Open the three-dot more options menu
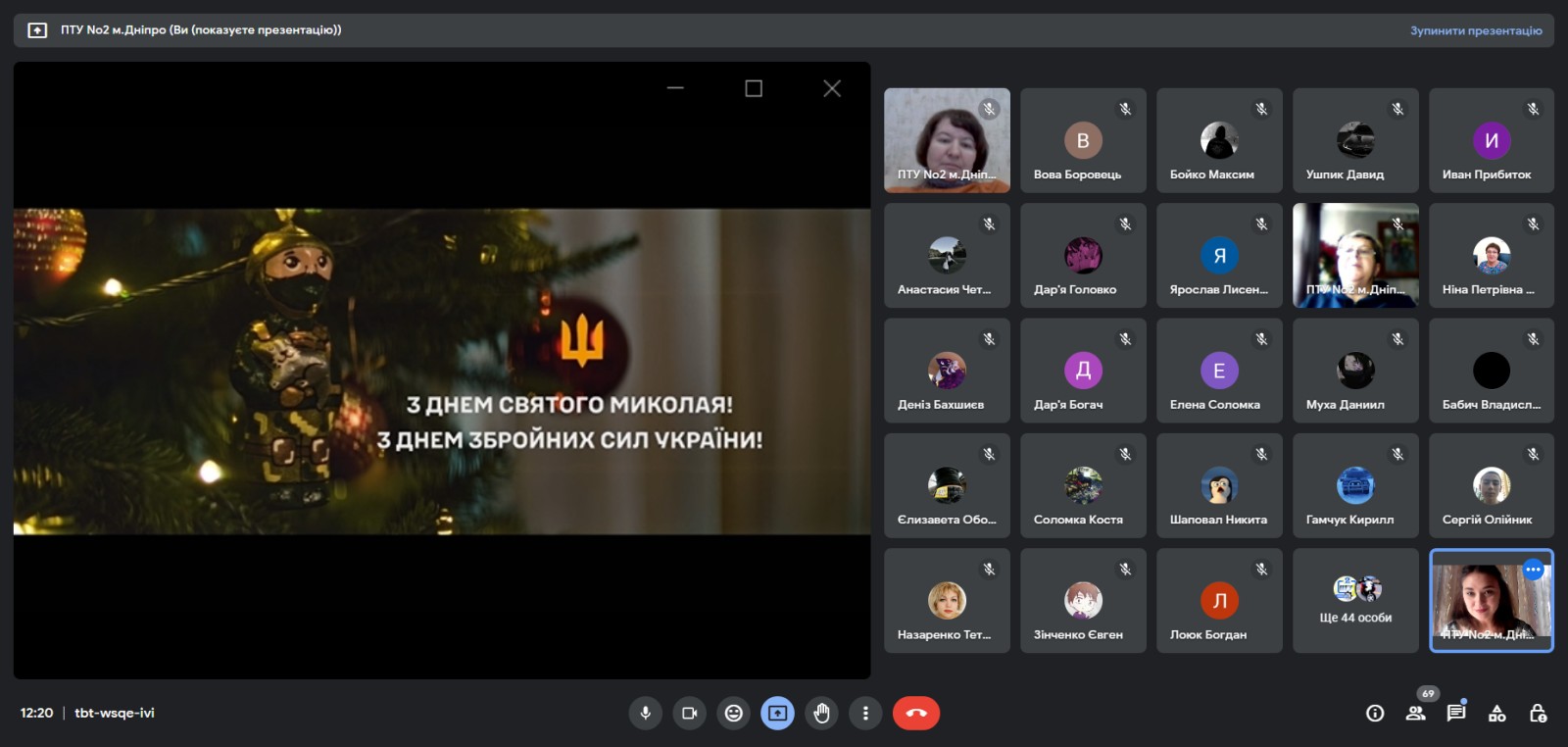 (865, 714)
